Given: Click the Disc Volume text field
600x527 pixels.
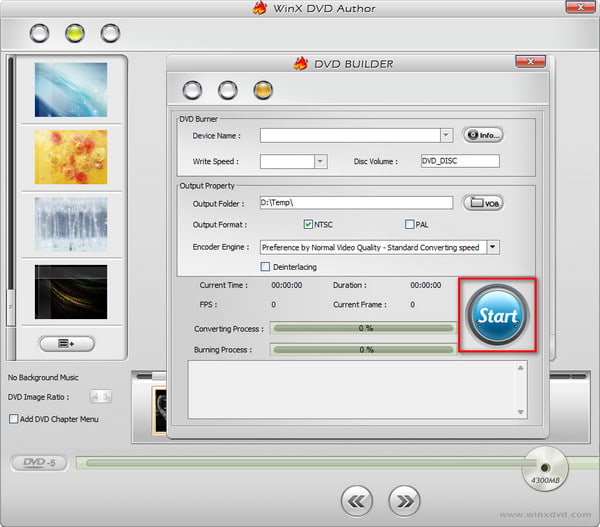Looking at the screenshot, I should (459, 161).
